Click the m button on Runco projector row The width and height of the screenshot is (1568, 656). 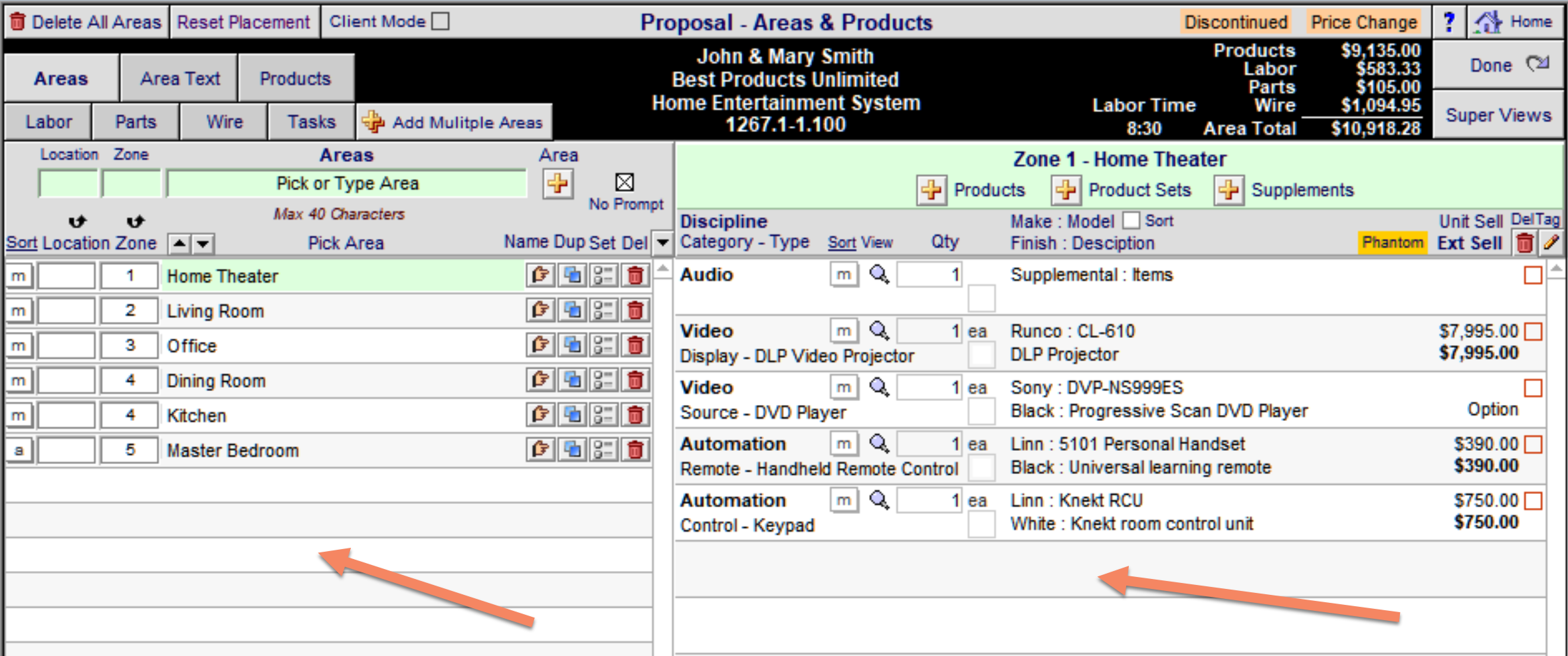(x=844, y=331)
